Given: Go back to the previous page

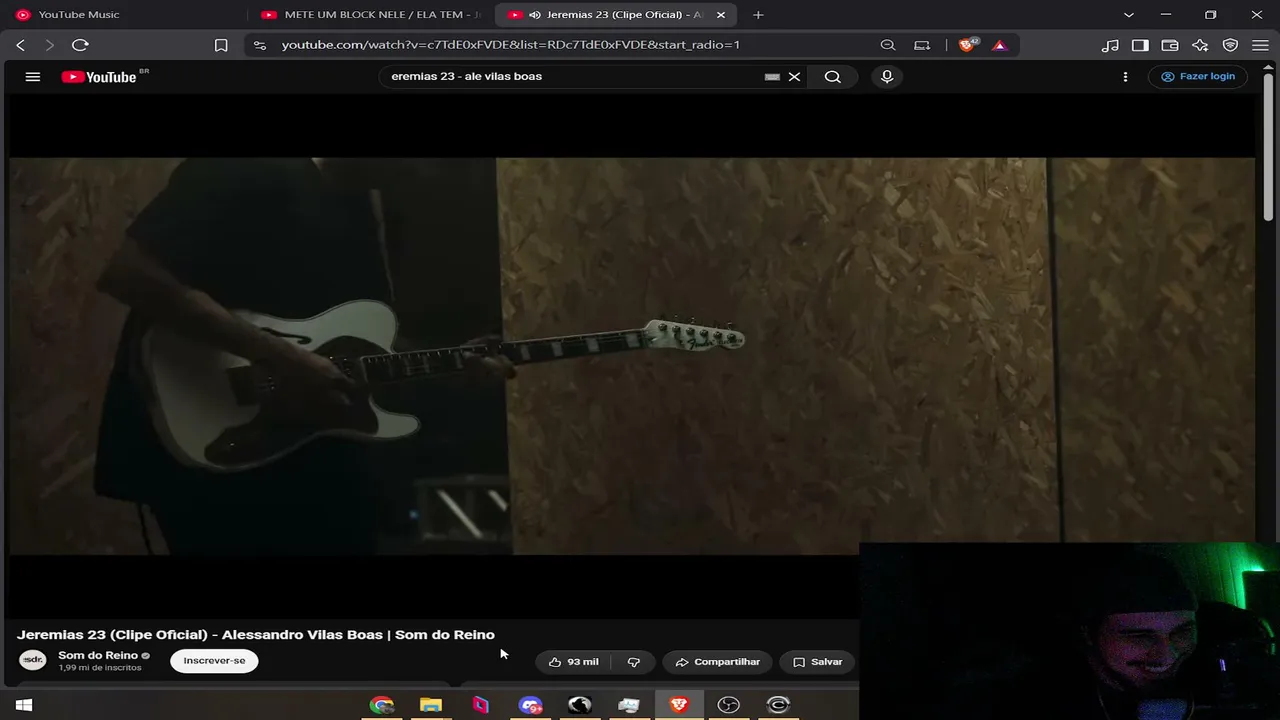Looking at the screenshot, I should [20, 45].
